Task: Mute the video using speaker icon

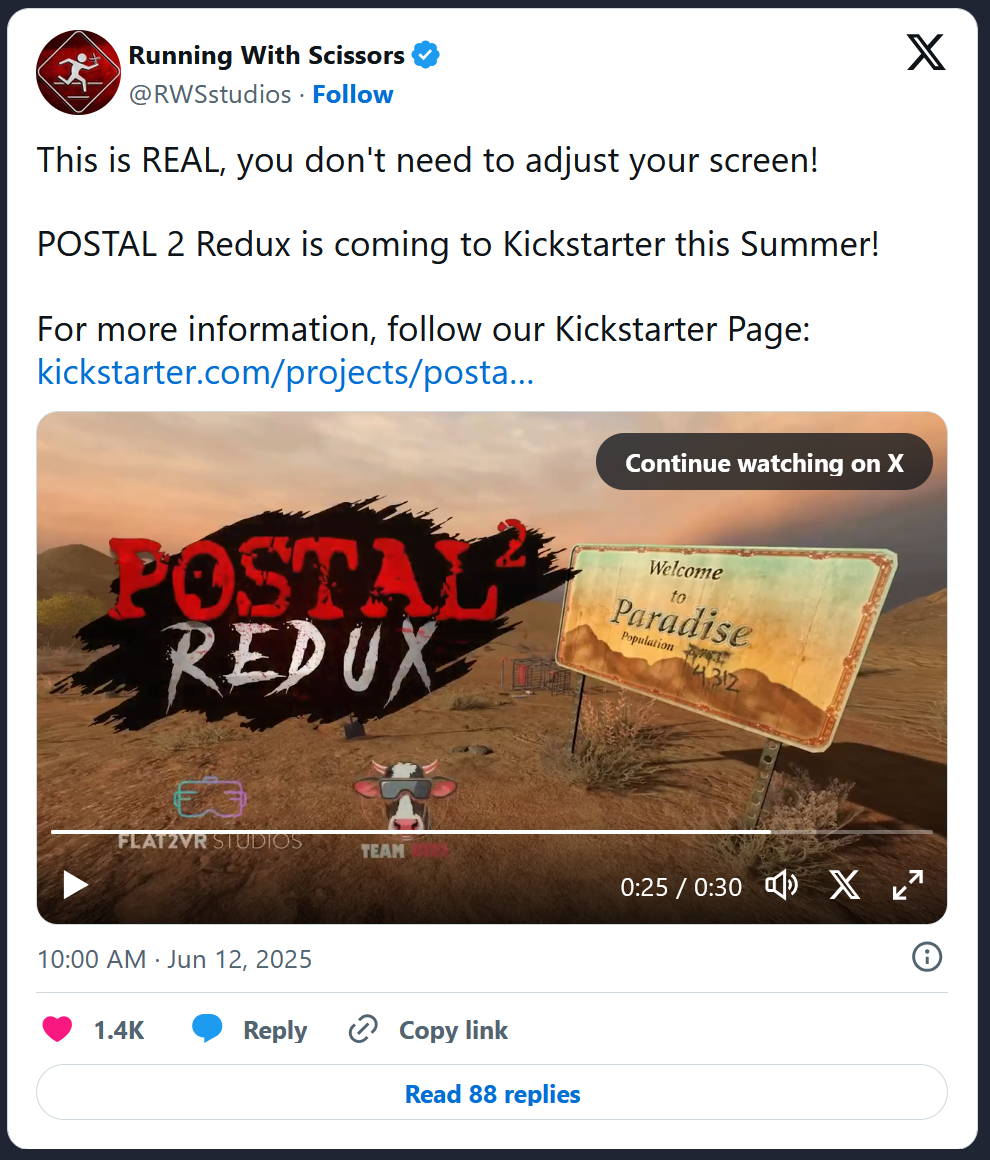Action: coord(781,885)
